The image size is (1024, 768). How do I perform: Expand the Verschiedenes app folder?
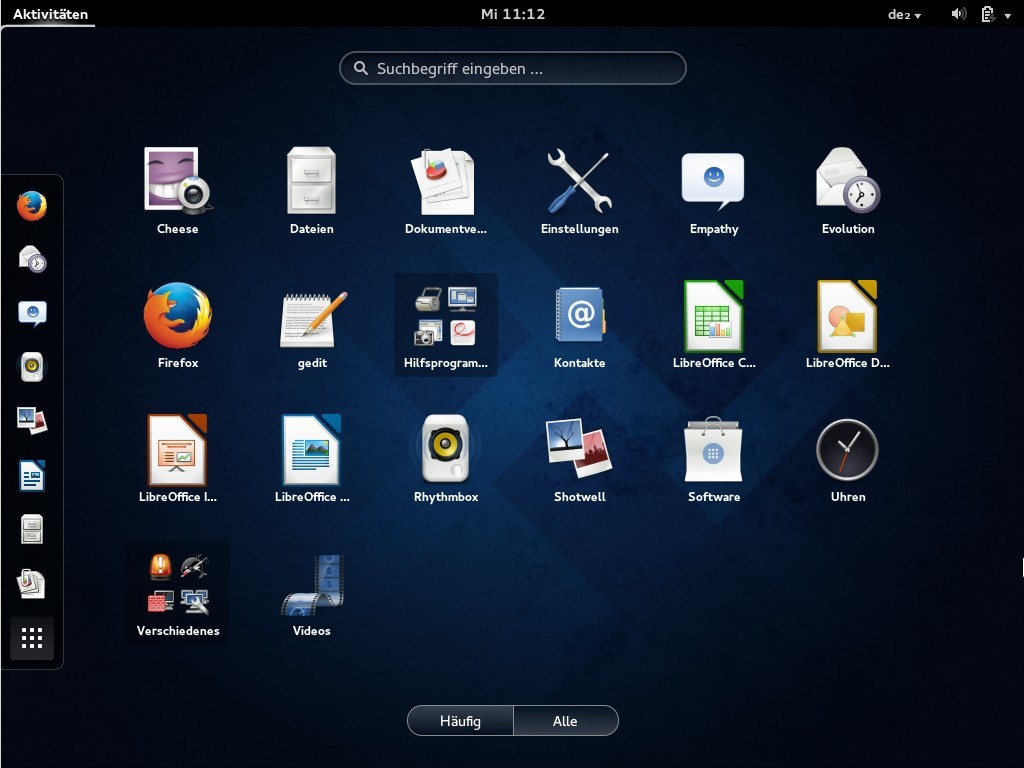pyautogui.click(x=178, y=593)
